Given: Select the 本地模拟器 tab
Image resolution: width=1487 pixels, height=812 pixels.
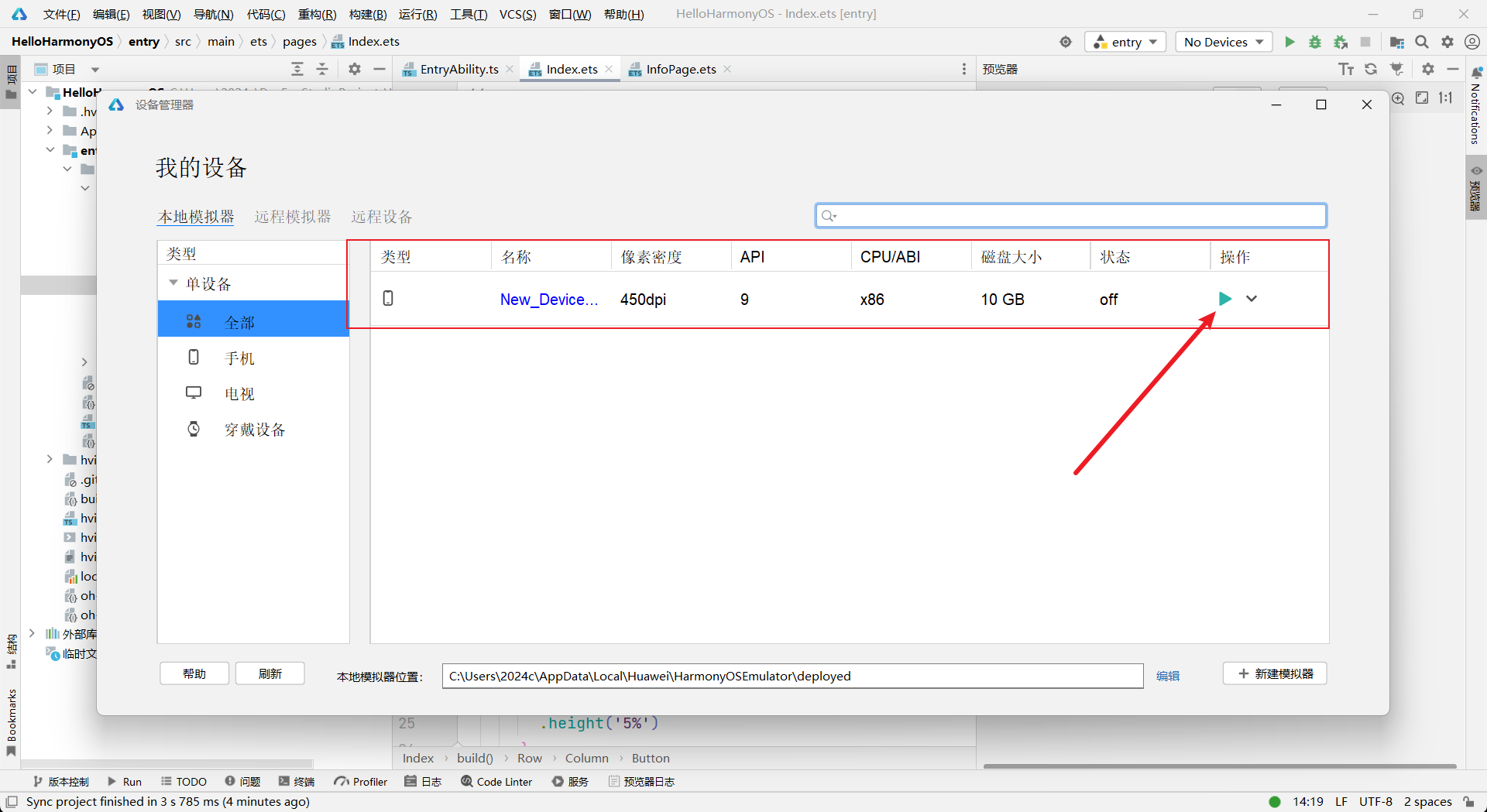Looking at the screenshot, I should (196, 217).
